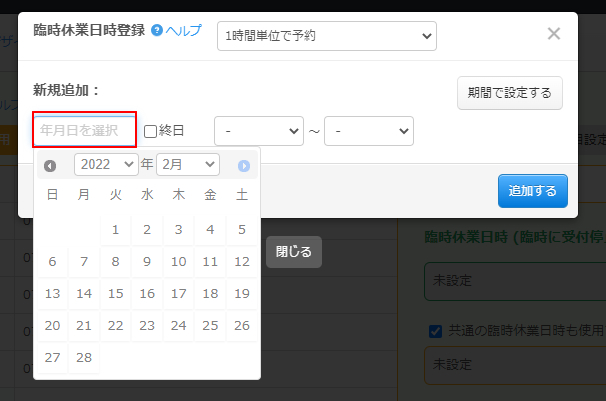The image size is (606, 401).
Task: Choose day 28 in the calendar
Action: pyautogui.click(x=84, y=357)
